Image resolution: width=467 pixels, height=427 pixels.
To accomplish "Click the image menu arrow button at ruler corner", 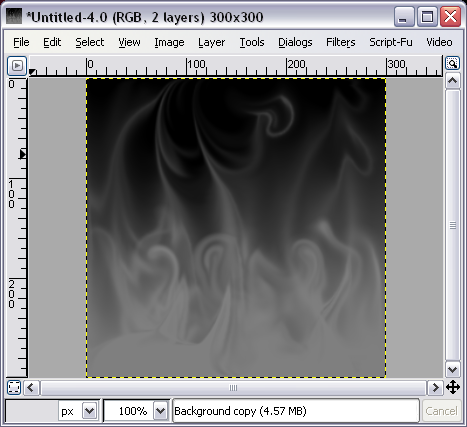I will click(x=17, y=66).
